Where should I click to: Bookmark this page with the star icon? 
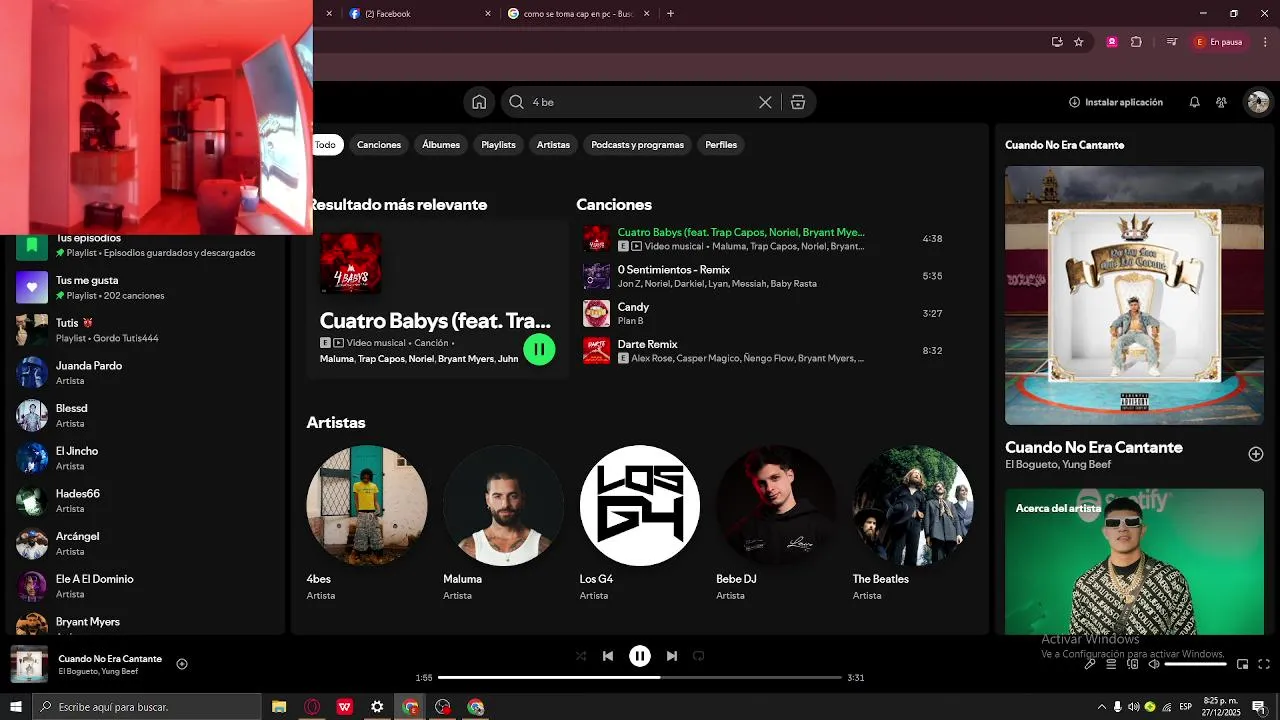click(x=1079, y=42)
